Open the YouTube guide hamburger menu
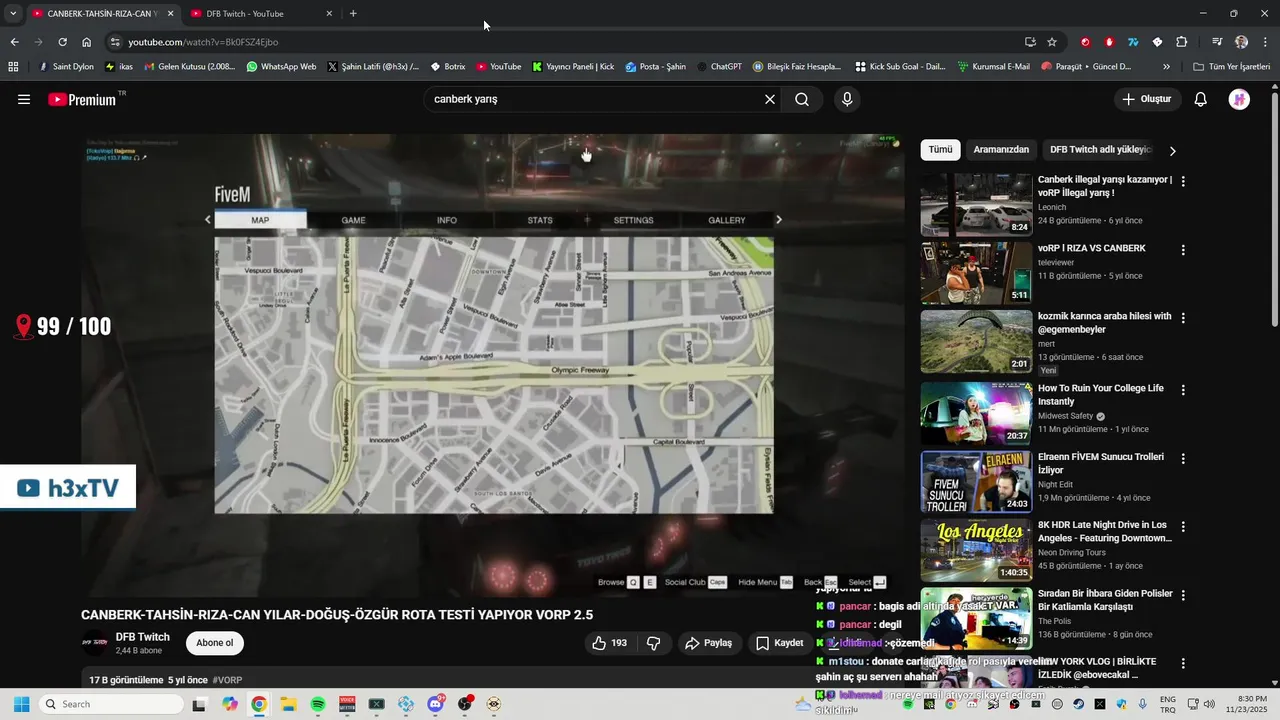 click(24, 99)
